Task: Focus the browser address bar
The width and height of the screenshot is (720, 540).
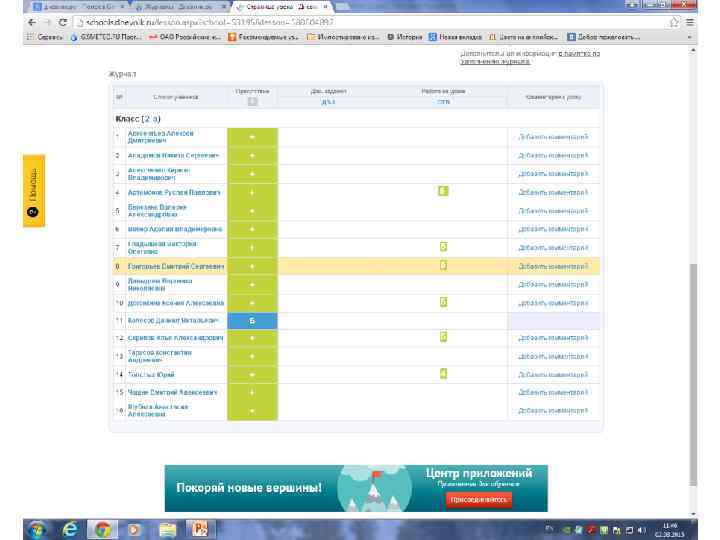Action: tap(370, 22)
